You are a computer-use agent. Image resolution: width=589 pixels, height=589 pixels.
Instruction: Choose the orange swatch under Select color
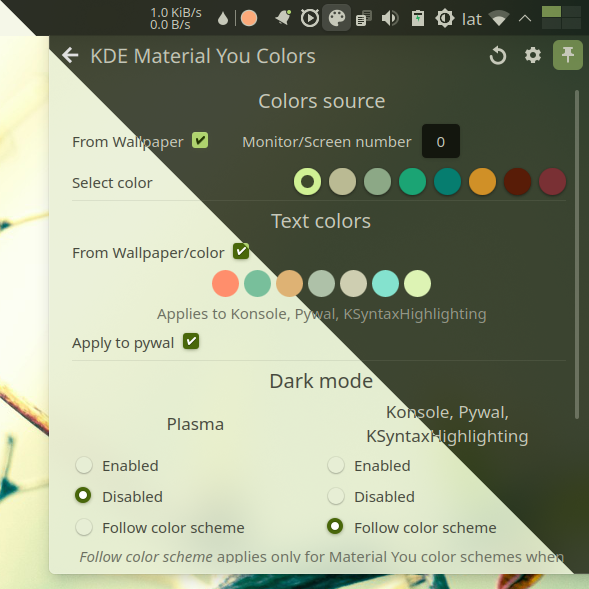(x=482, y=181)
